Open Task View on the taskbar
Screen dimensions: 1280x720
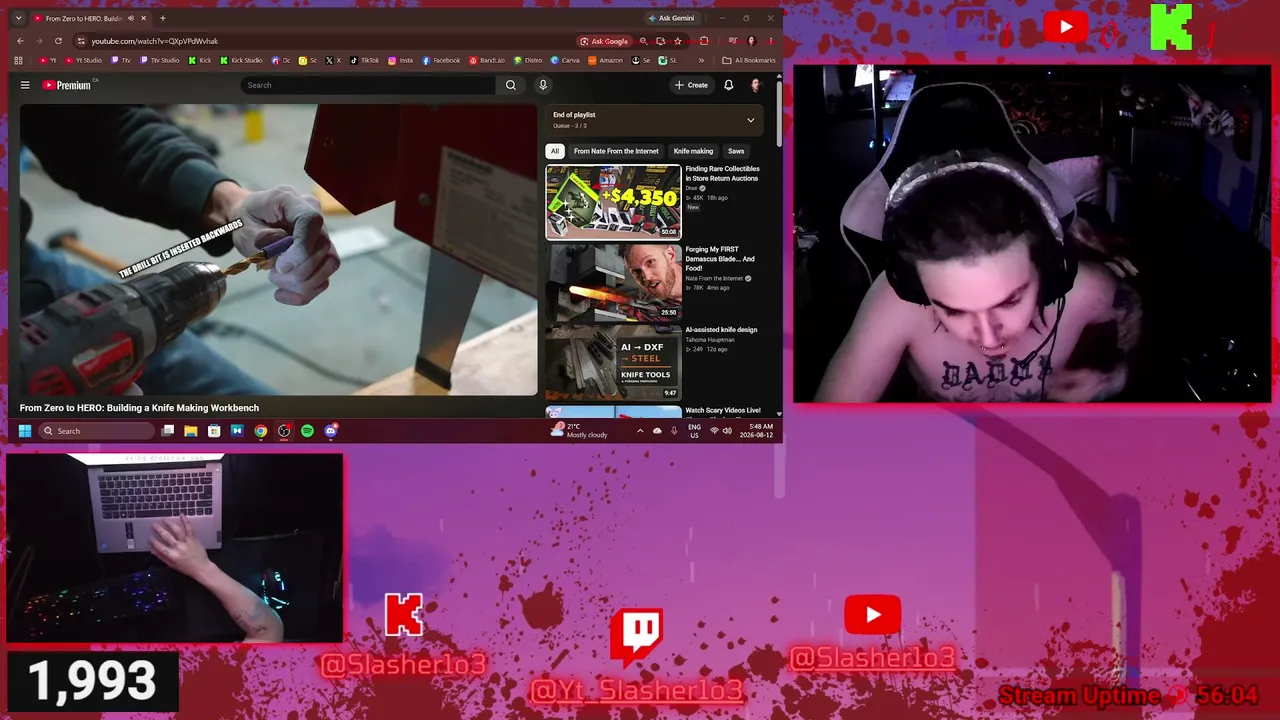(x=168, y=431)
